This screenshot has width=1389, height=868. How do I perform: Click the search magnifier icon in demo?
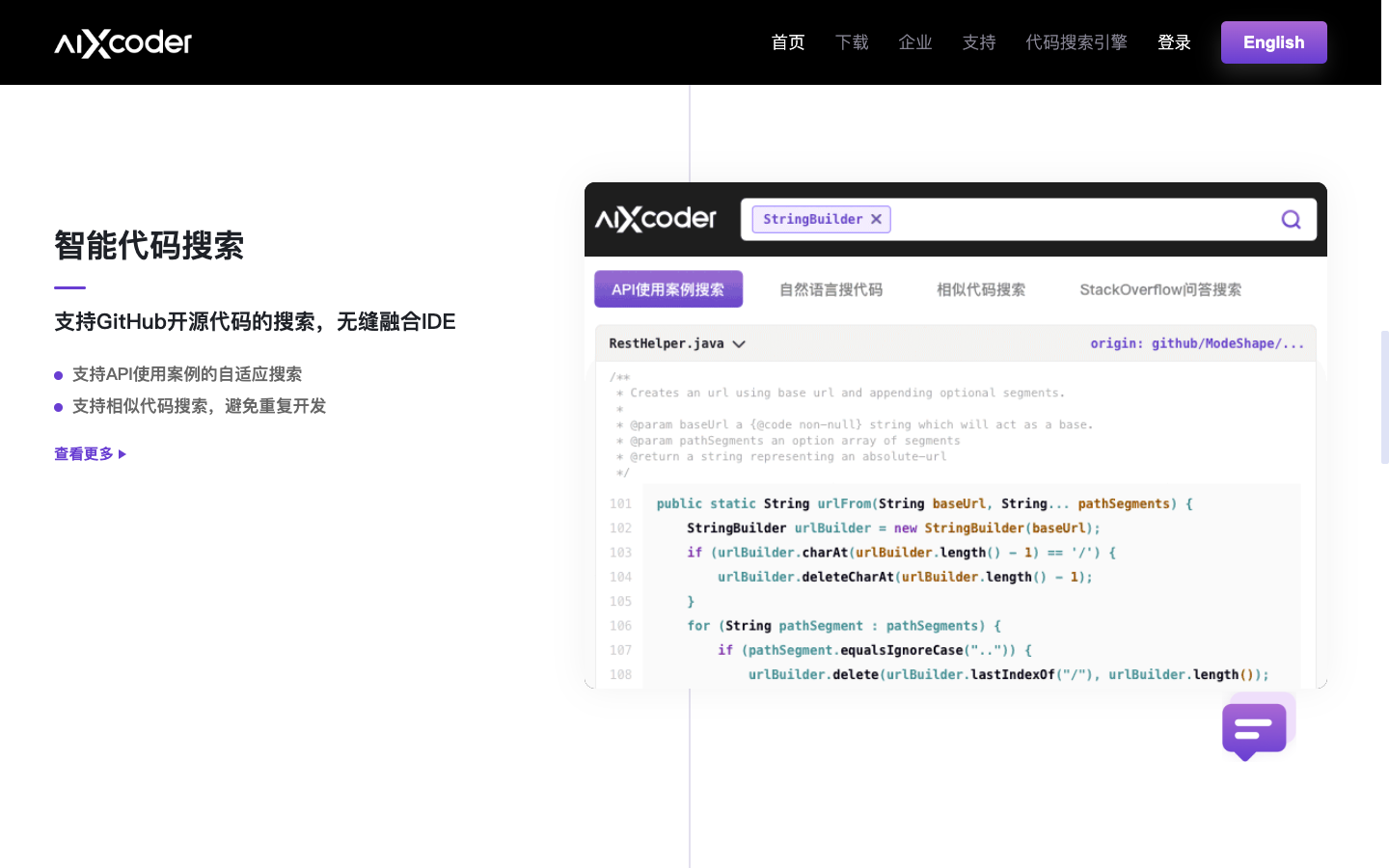pos(1291,220)
